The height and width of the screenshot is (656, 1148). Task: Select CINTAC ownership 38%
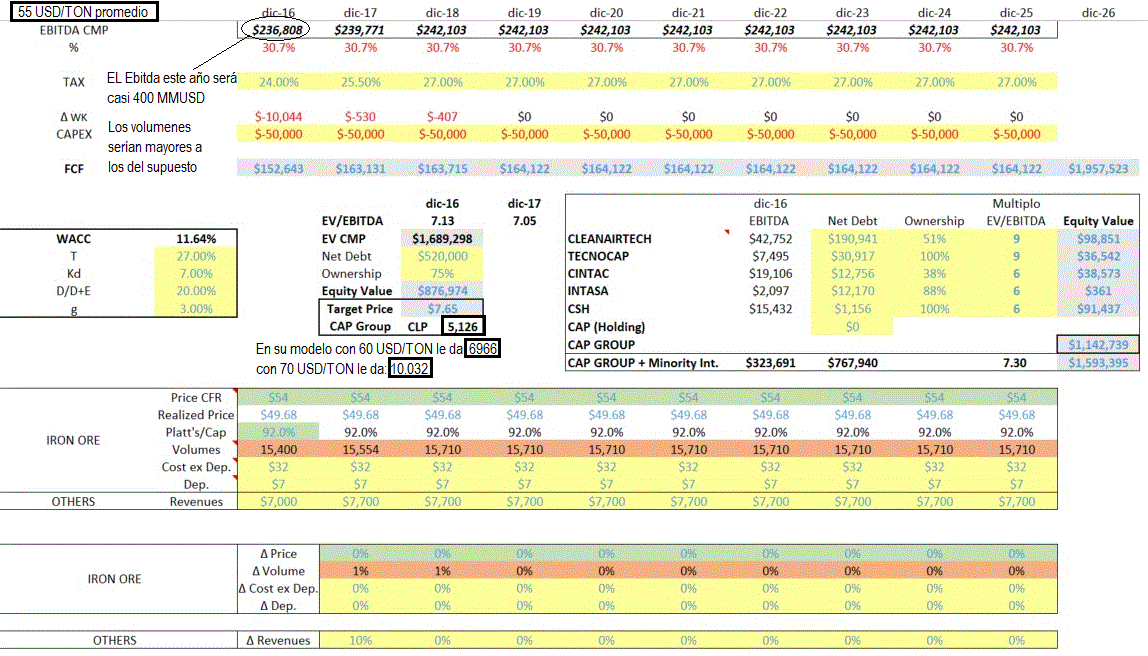[934, 274]
